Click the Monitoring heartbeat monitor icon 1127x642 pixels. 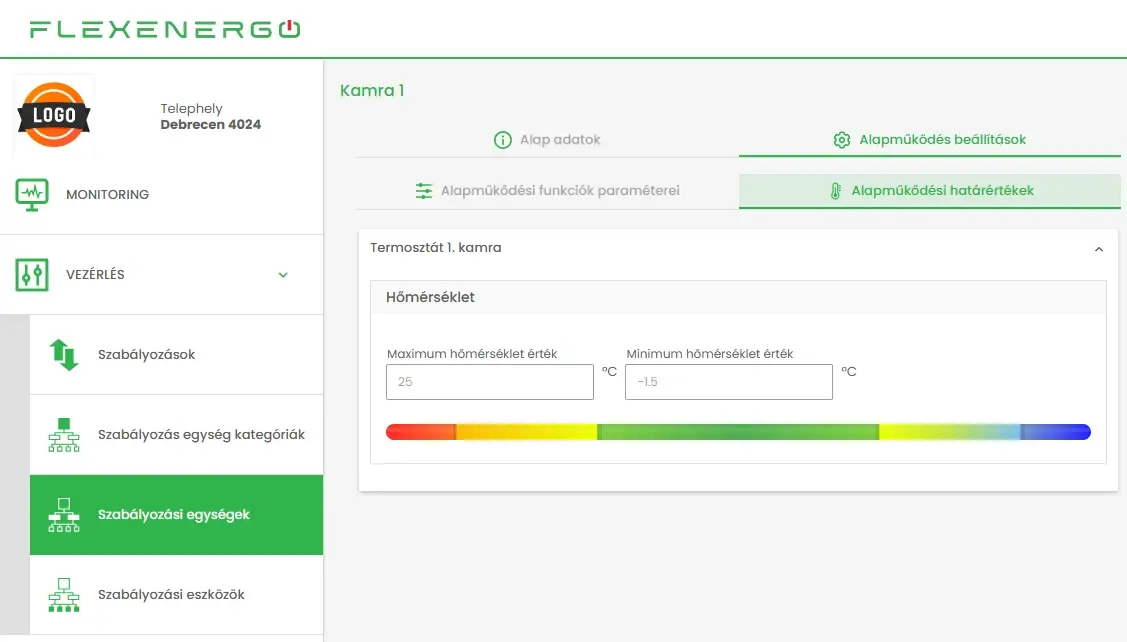[32, 194]
